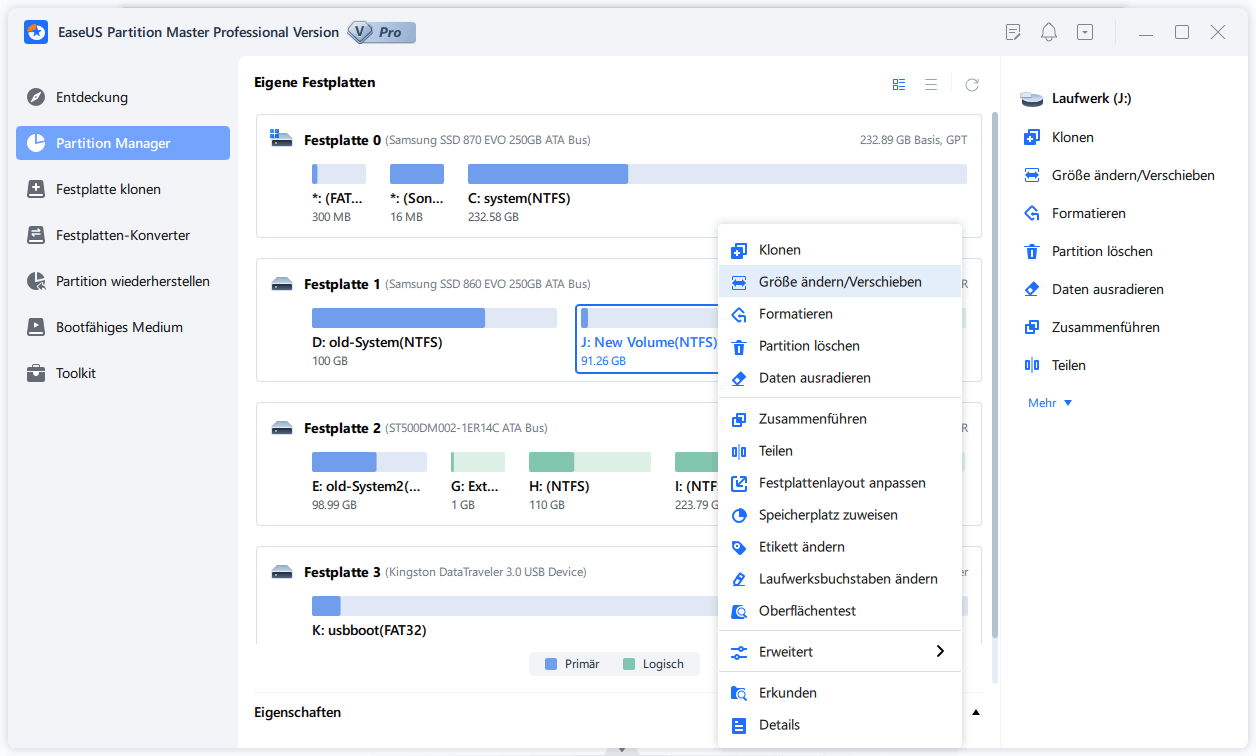Image resolution: width=1256 pixels, height=756 pixels.
Task: Choose Größe ändern/Verschieben from context menu
Action: (x=840, y=282)
